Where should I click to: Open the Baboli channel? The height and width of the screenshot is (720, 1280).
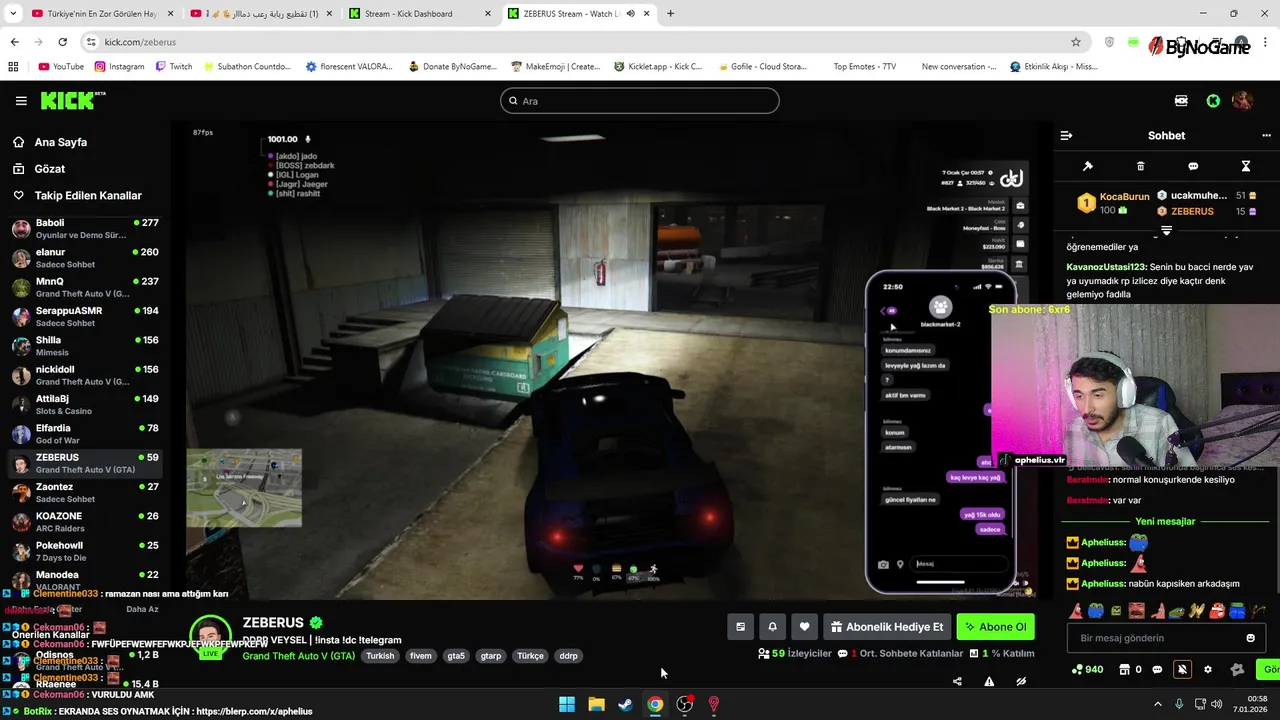point(85,229)
